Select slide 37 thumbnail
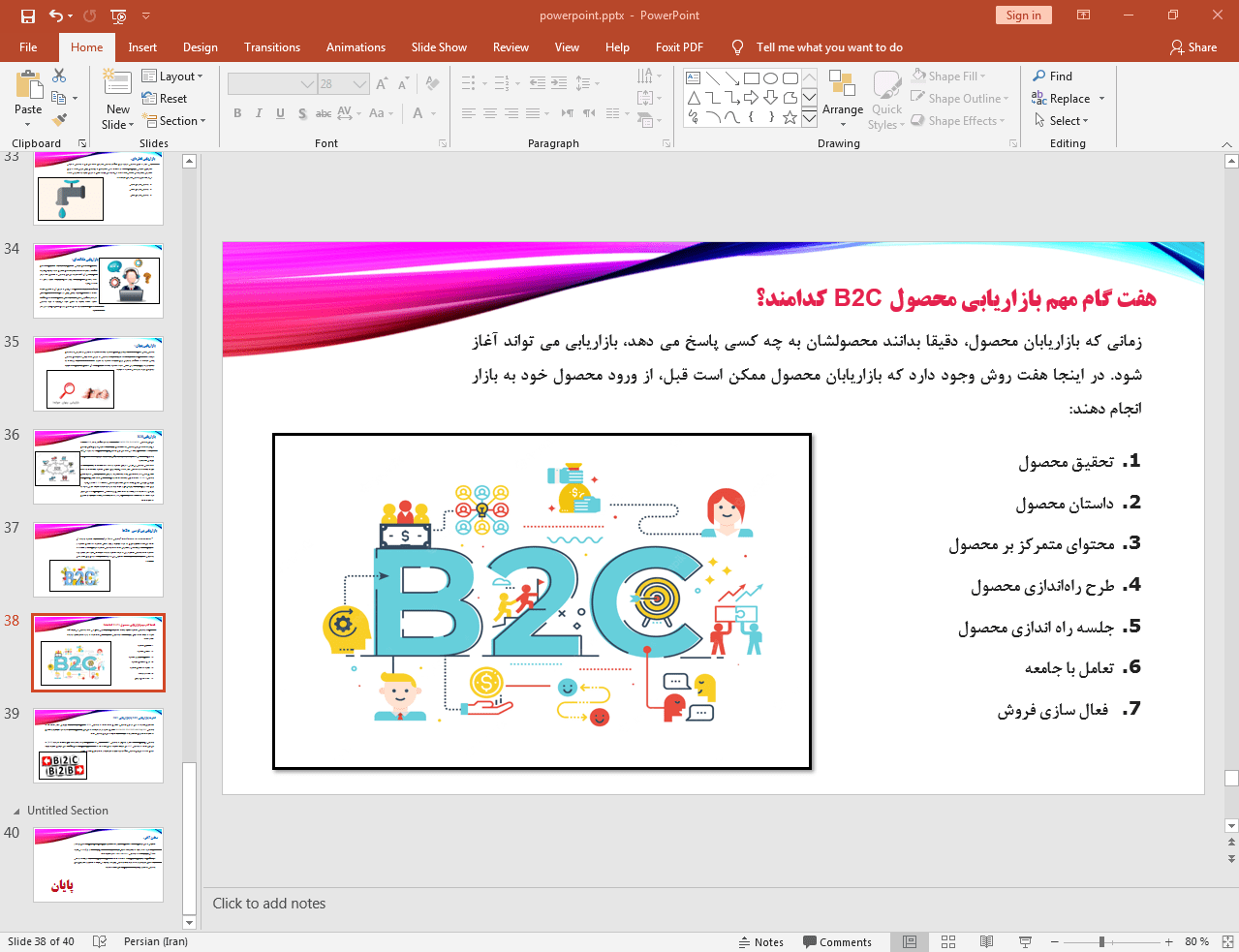The height and width of the screenshot is (952, 1239). tap(98, 560)
